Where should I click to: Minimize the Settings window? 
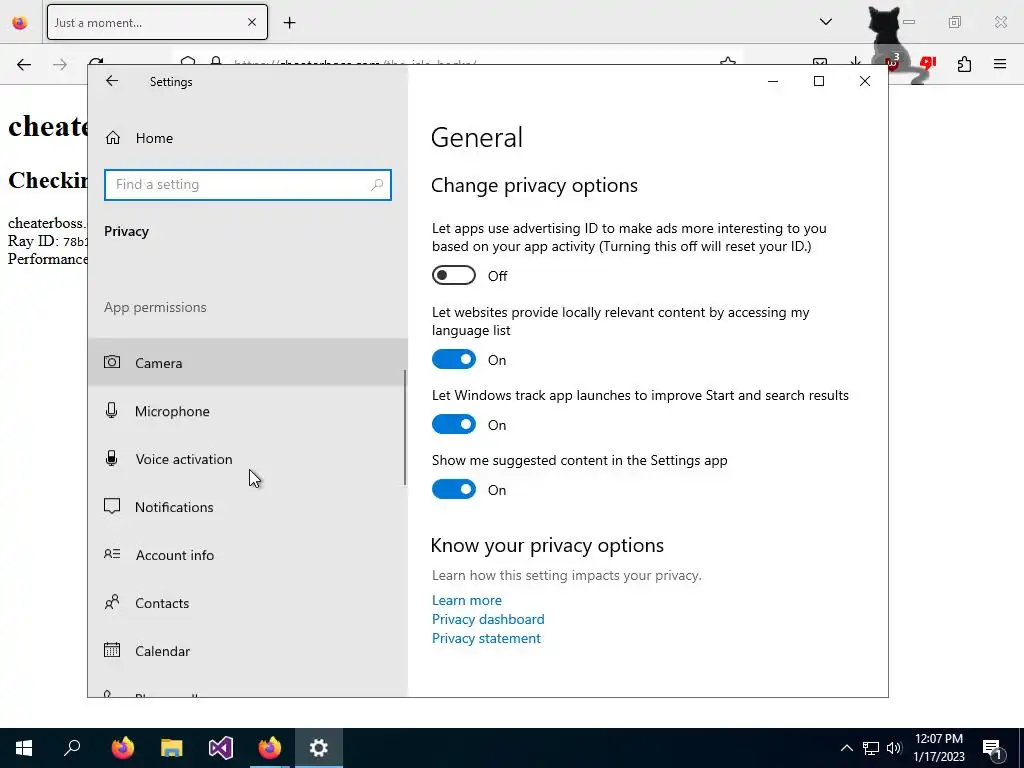pyautogui.click(x=773, y=81)
